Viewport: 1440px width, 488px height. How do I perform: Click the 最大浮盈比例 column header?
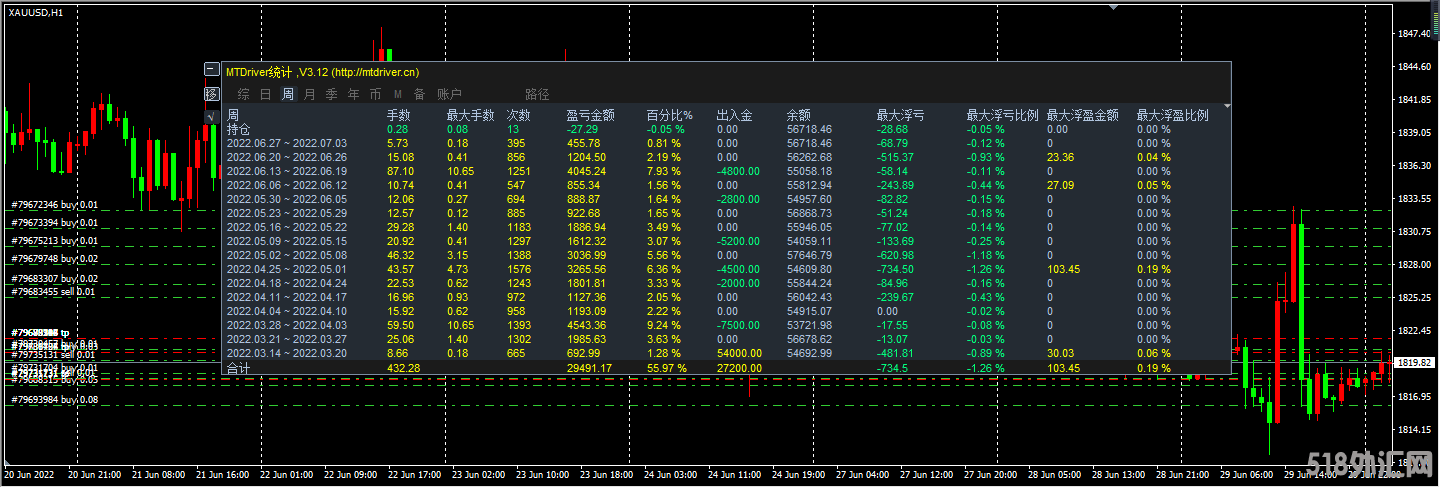[1172, 115]
